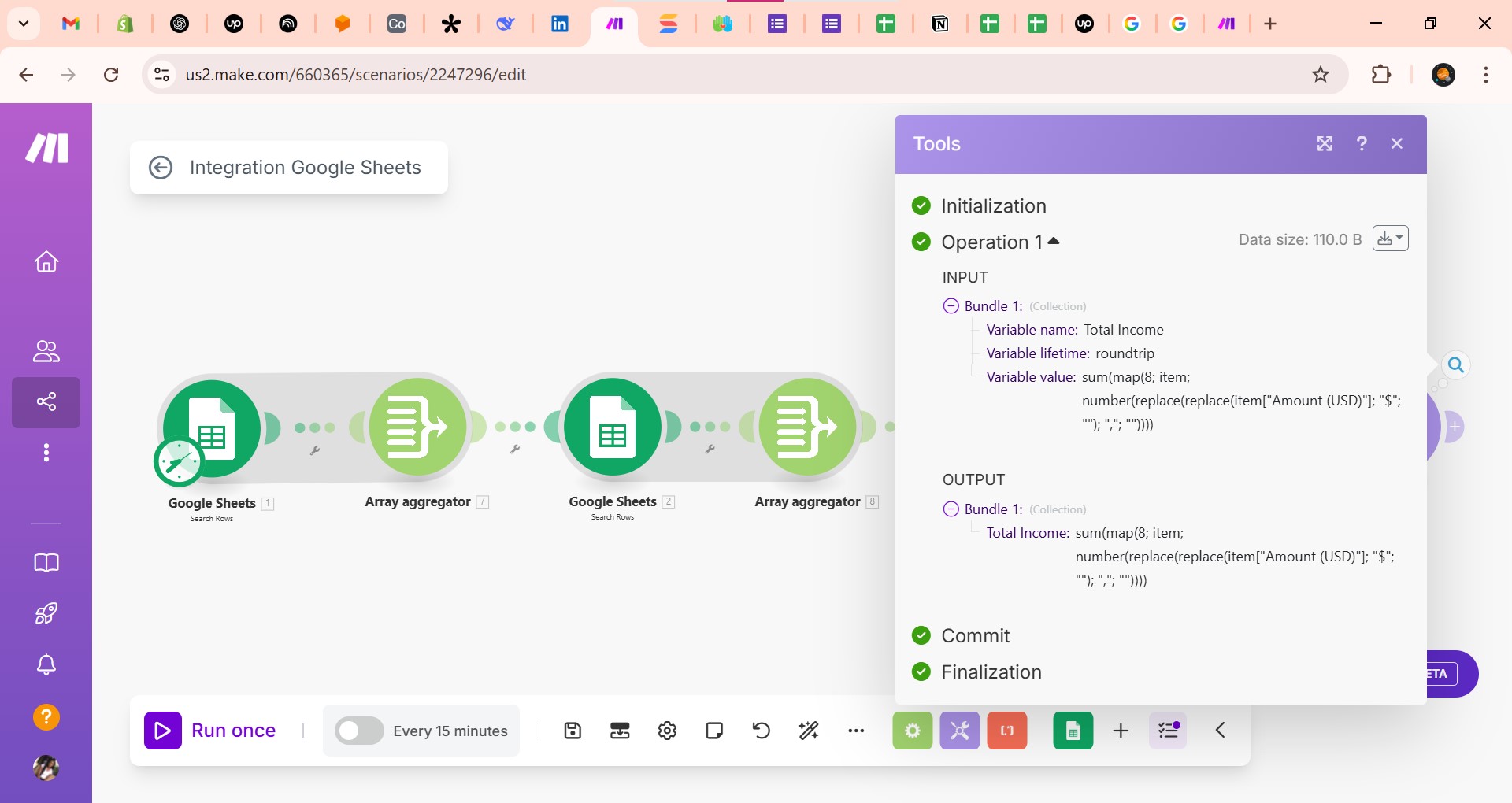This screenshot has height=803, width=1512.
Task: Click the undo previous arrow icon
Action: [x=761, y=731]
